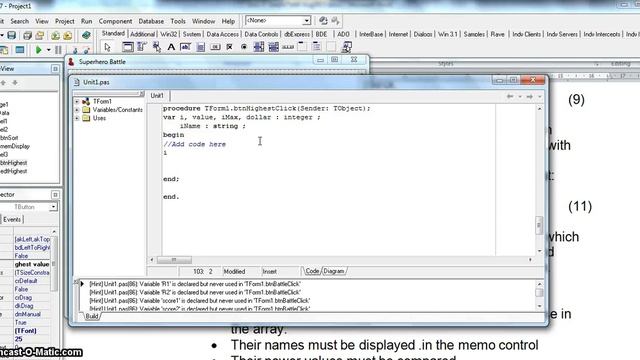640x360 pixels.
Task: Pick the RadioButton component icon
Action: tap(244, 47)
